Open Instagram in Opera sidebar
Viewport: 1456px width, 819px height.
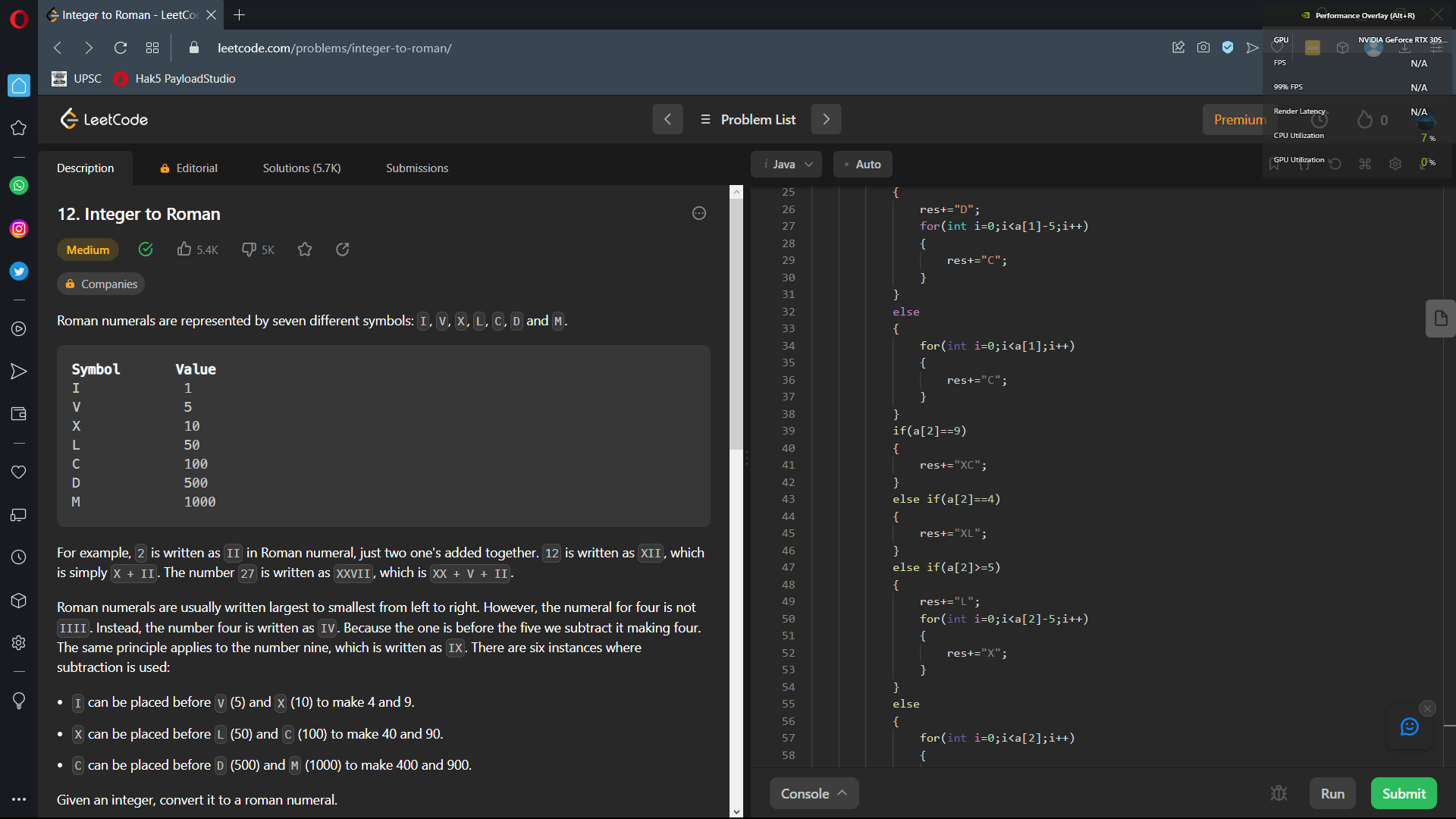pyautogui.click(x=19, y=229)
